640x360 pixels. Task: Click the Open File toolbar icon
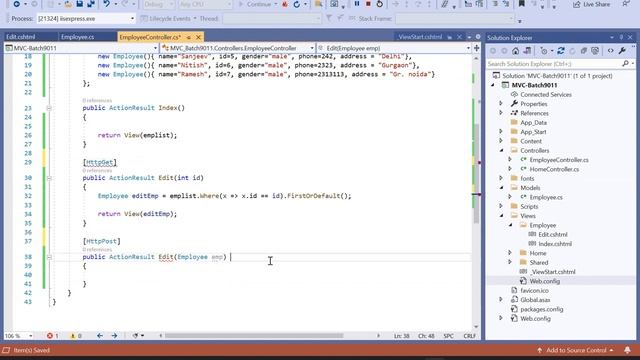[x=68, y=4]
